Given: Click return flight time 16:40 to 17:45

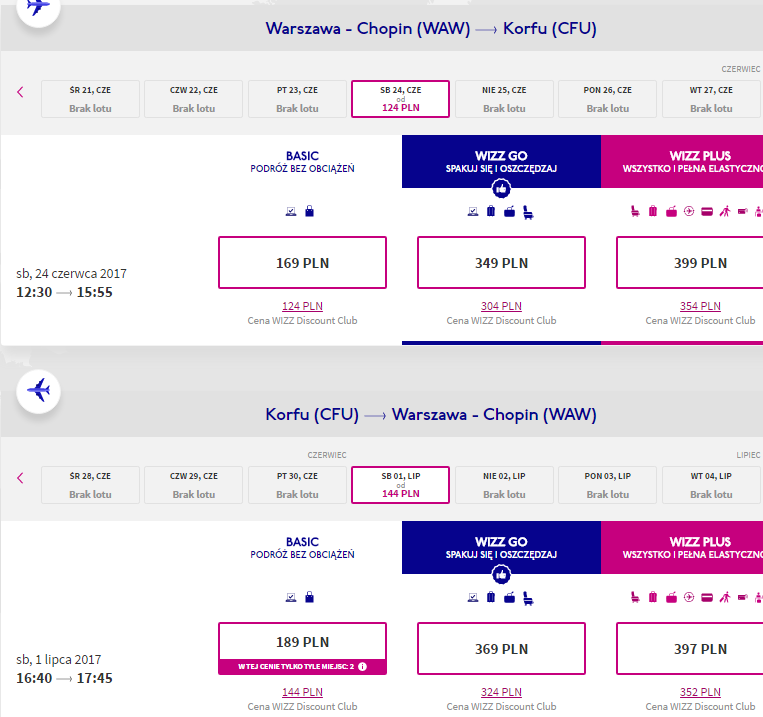Looking at the screenshot, I should click(x=64, y=678).
